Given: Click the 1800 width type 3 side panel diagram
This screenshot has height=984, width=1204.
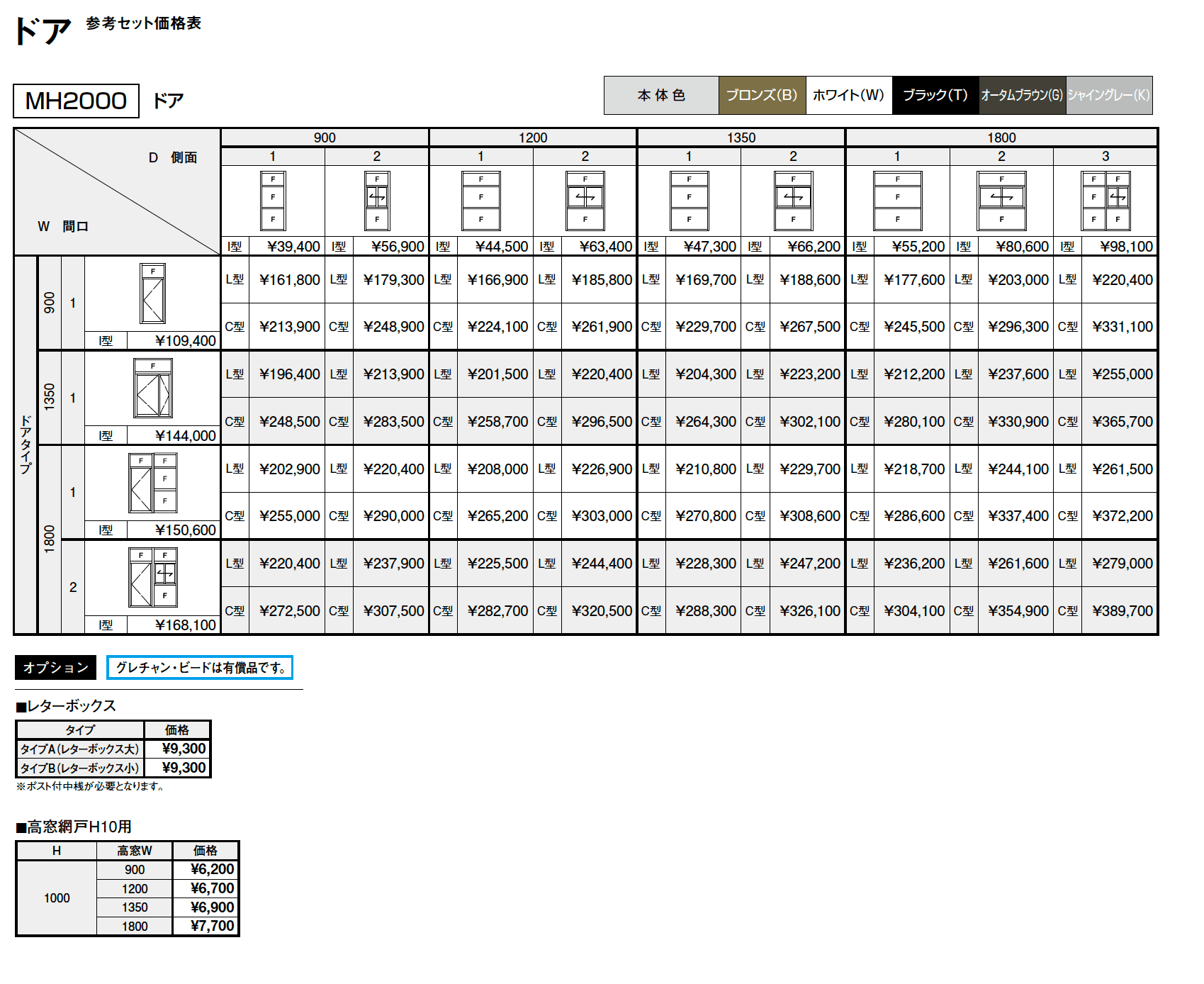Looking at the screenshot, I should coord(1105,201).
